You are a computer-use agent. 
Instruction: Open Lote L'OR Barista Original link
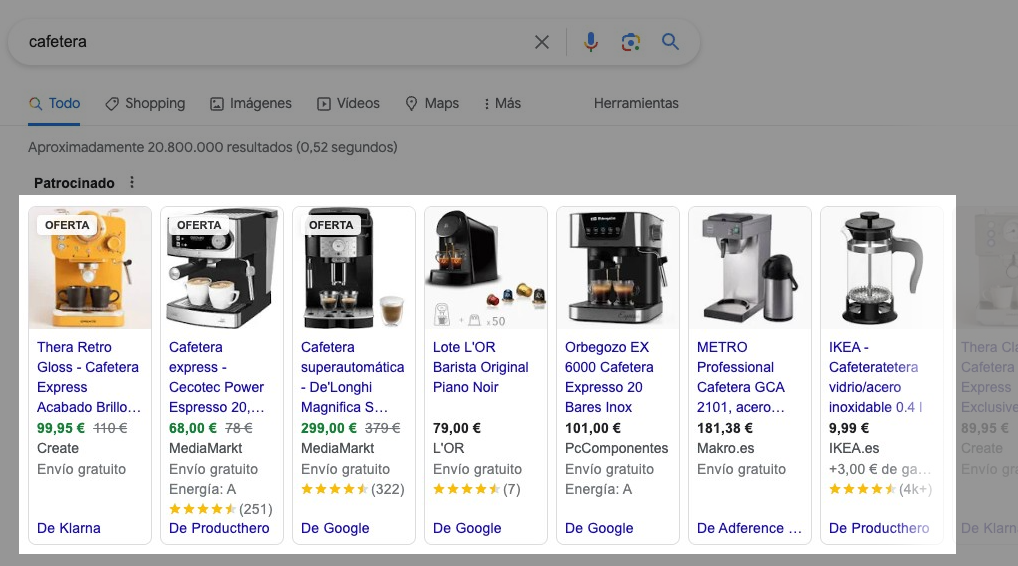click(x=480, y=367)
